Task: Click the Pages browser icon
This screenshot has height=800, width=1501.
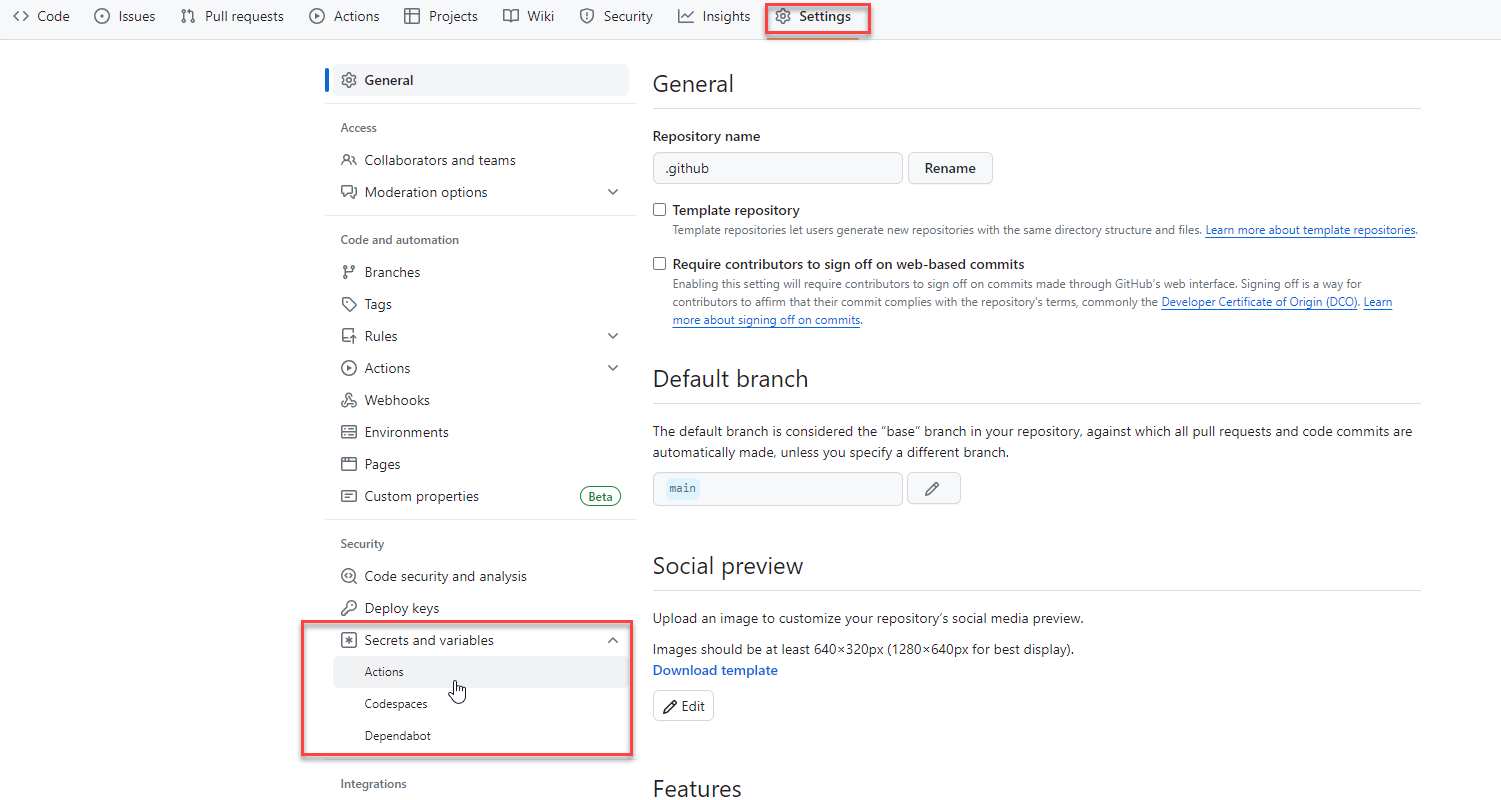Action: (349, 464)
